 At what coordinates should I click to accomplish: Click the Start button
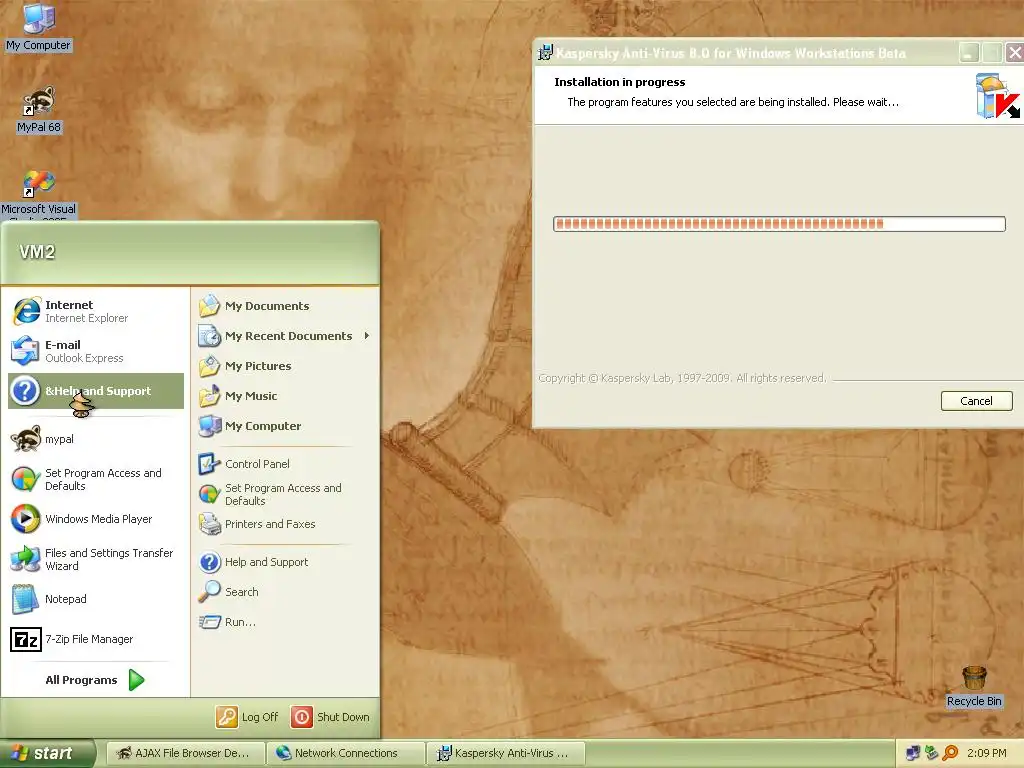(48, 754)
